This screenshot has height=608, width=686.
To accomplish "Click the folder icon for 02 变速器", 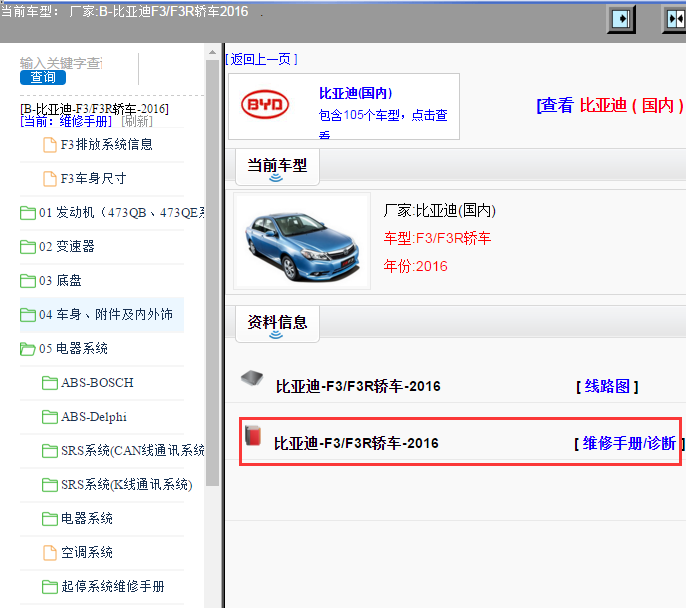I will pyautogui.click(x=28, y=247).
